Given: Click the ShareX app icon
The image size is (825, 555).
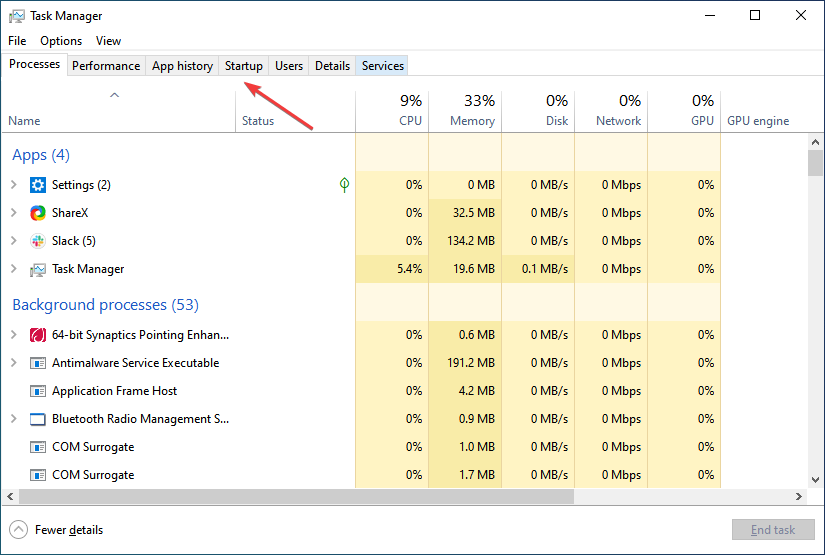Looking at the screenshot, I should [38, 213].
